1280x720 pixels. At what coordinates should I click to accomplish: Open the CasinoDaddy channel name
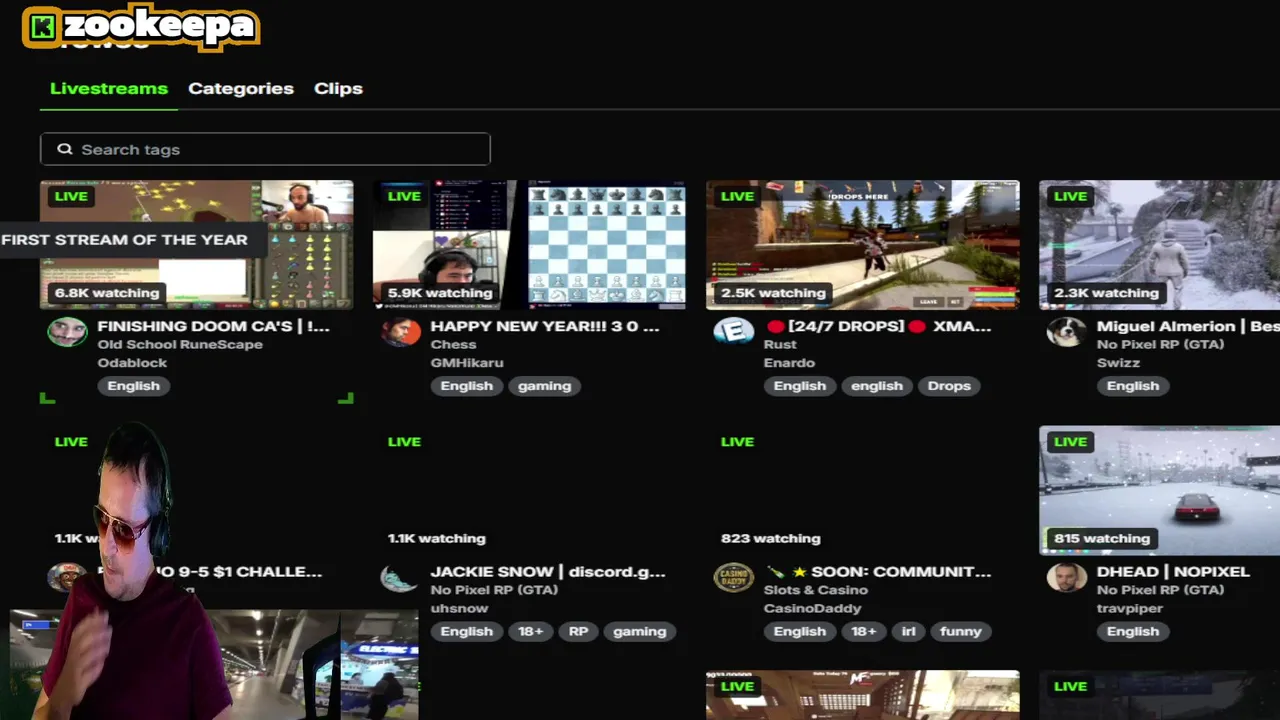pos(812,608)
